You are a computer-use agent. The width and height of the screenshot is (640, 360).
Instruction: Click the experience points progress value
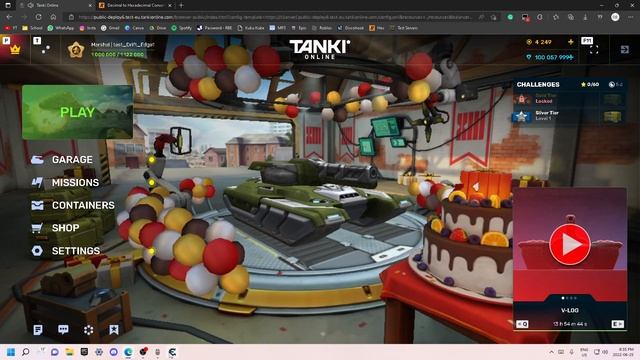(x=117, y=55)
